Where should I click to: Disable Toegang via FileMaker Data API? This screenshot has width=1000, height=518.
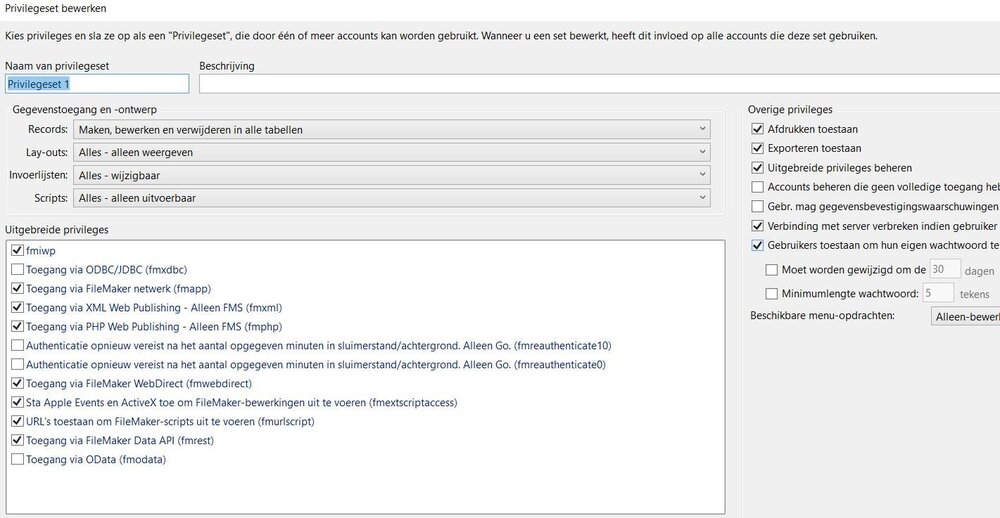[18, 440]
